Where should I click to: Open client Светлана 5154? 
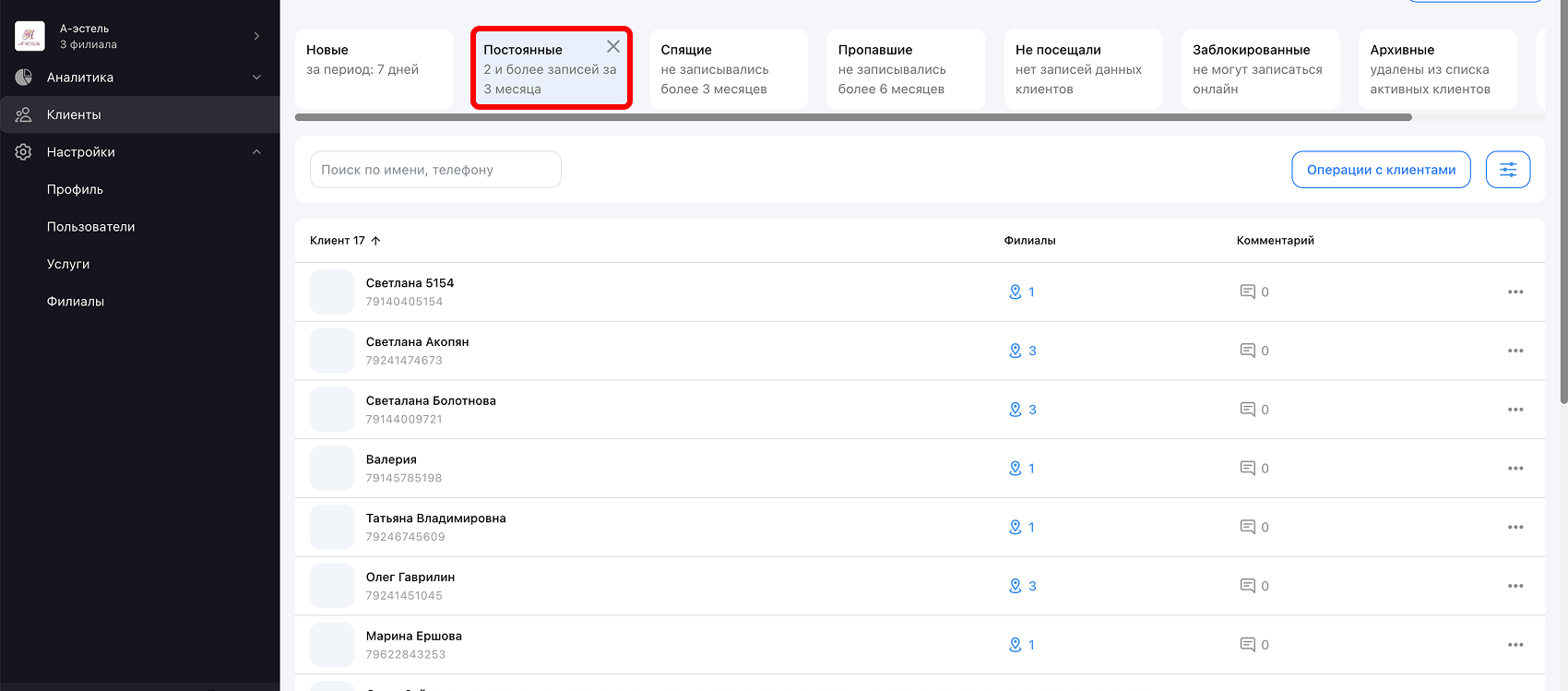point(410,283)
